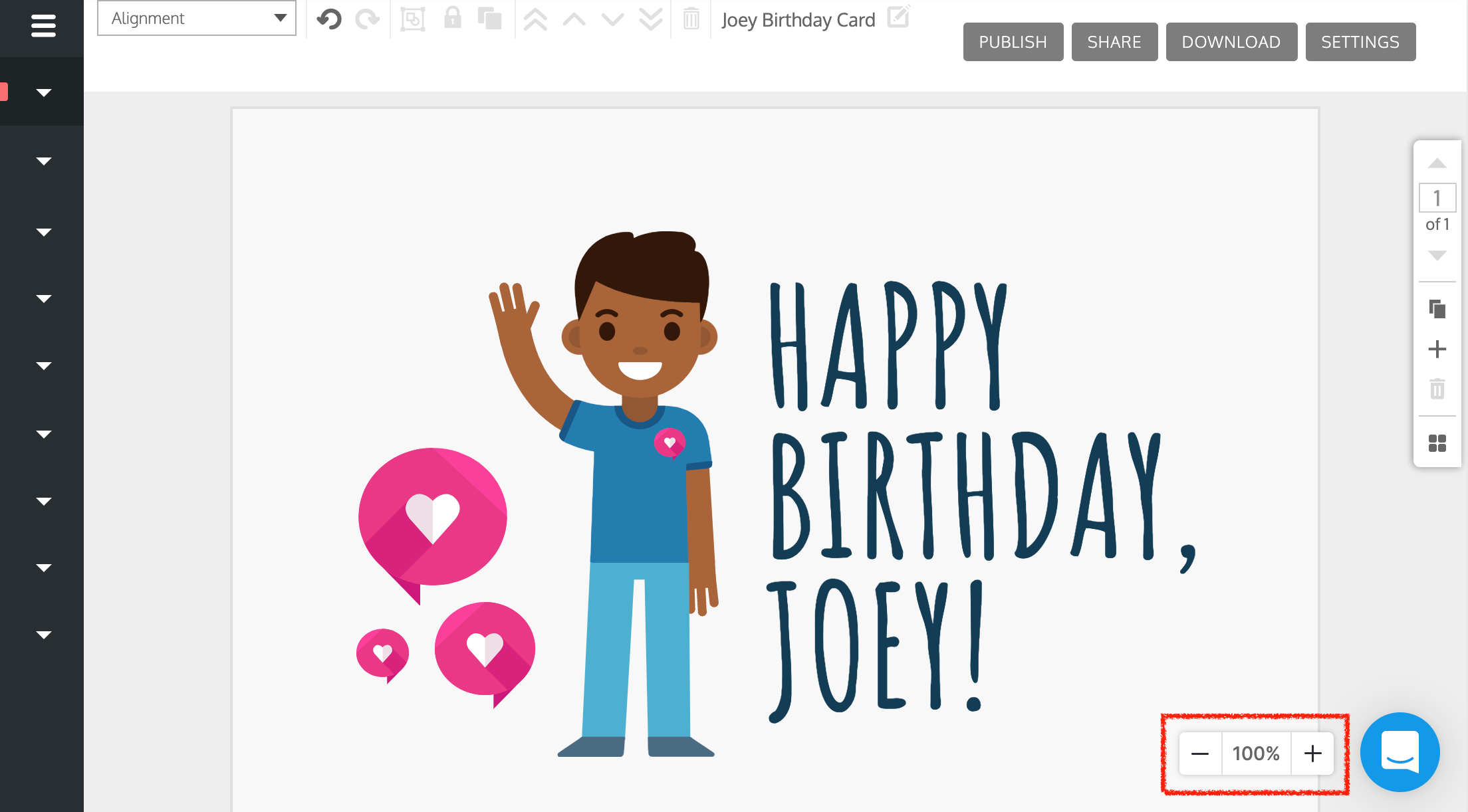This screenshot has height=812, width=1468.
Task: Click the DOWNLOAD button
Action: 1230,42
